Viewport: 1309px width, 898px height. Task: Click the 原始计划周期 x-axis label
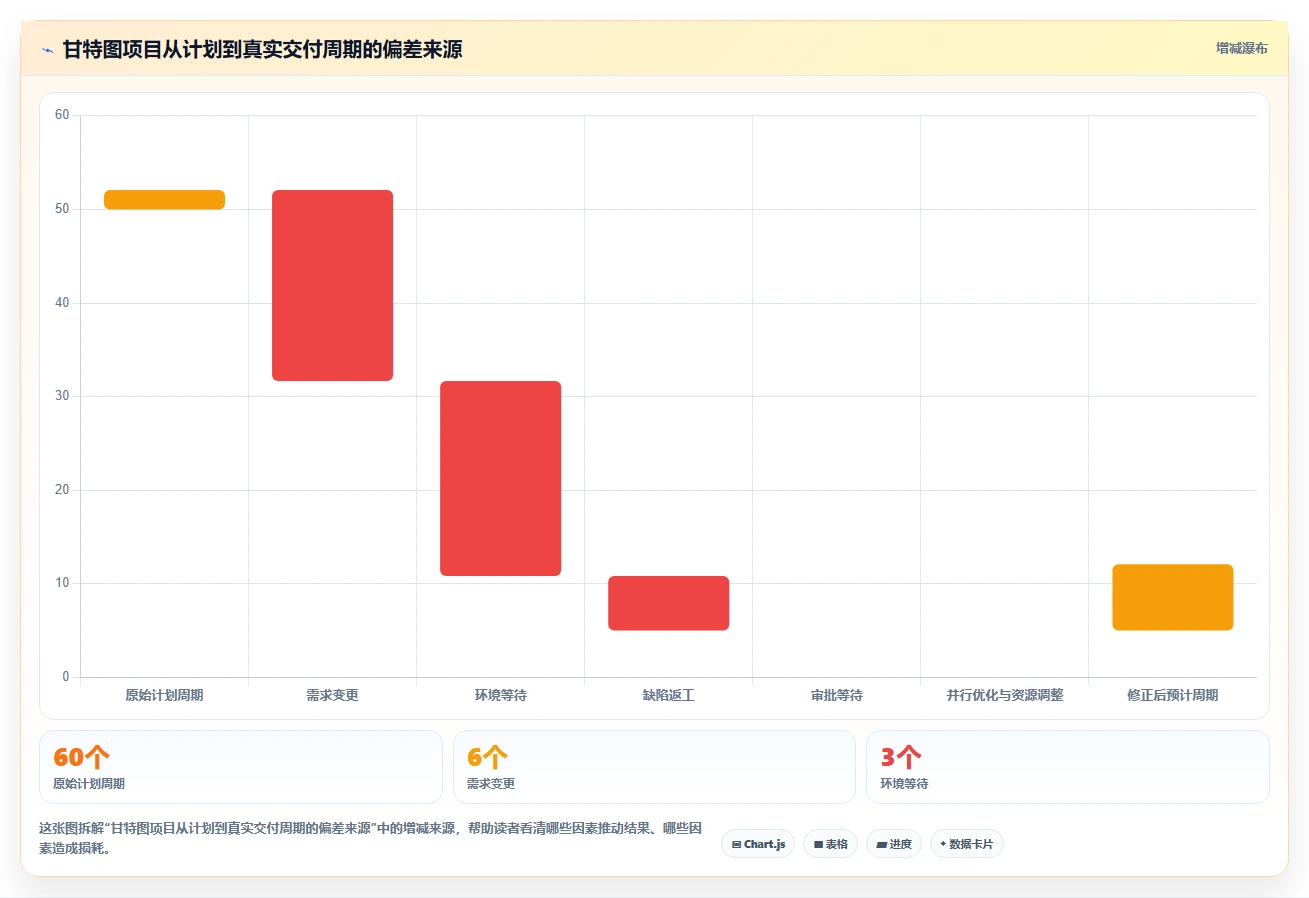[x=164, y=695]
